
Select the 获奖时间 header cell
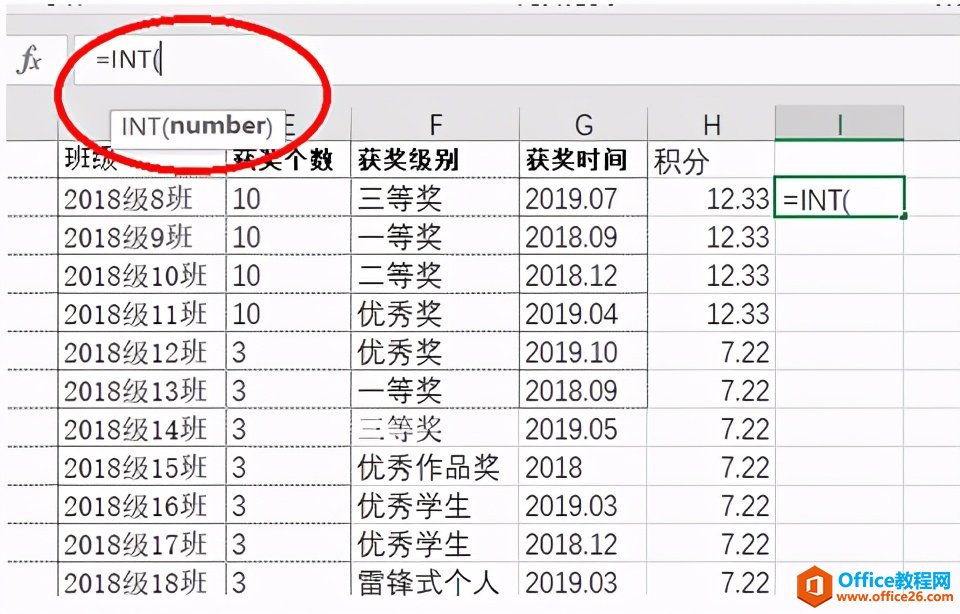(x=583, y=159)
